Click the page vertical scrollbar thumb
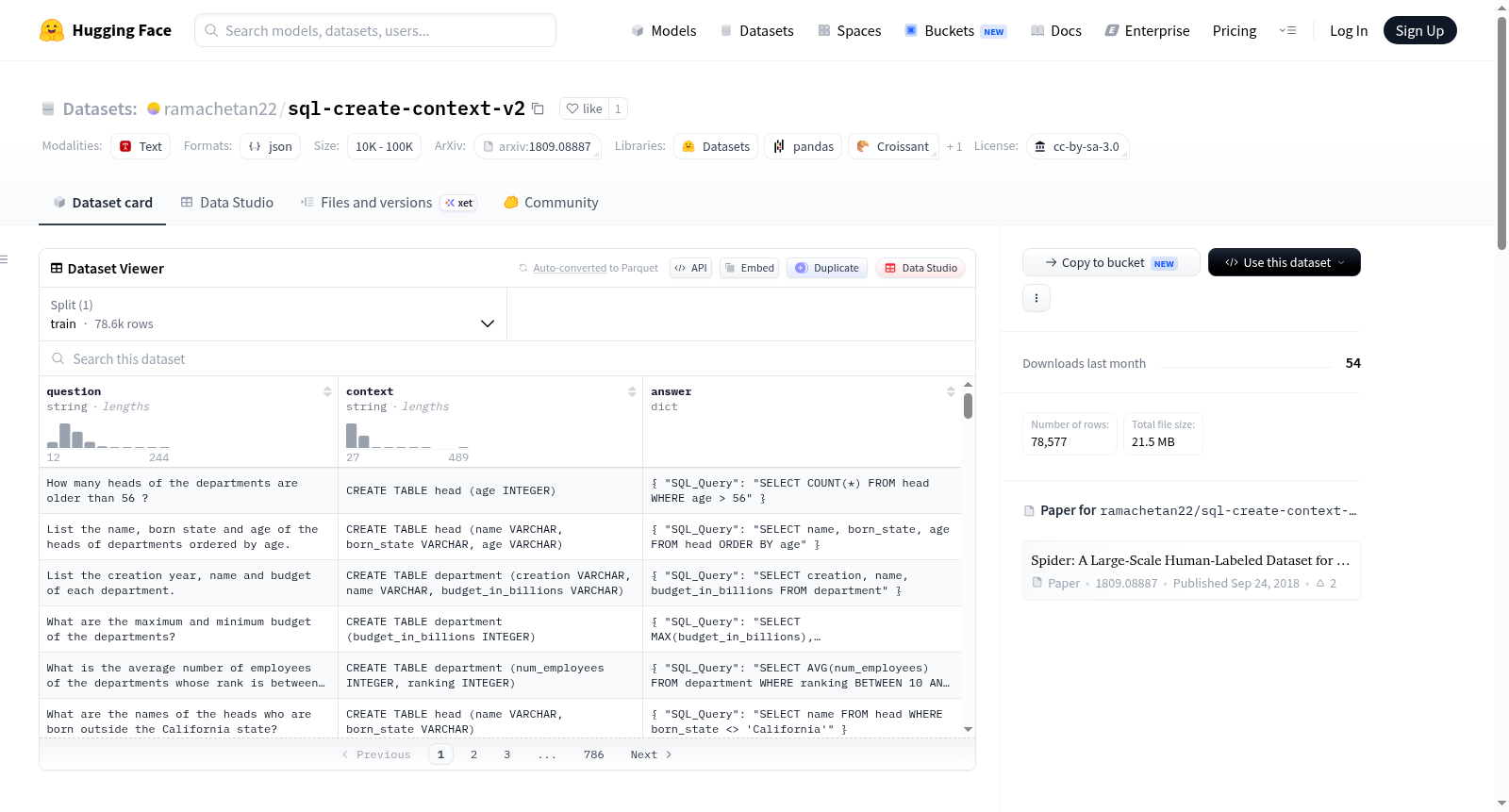This screenshot has height=812, width=1509. 1501,132
